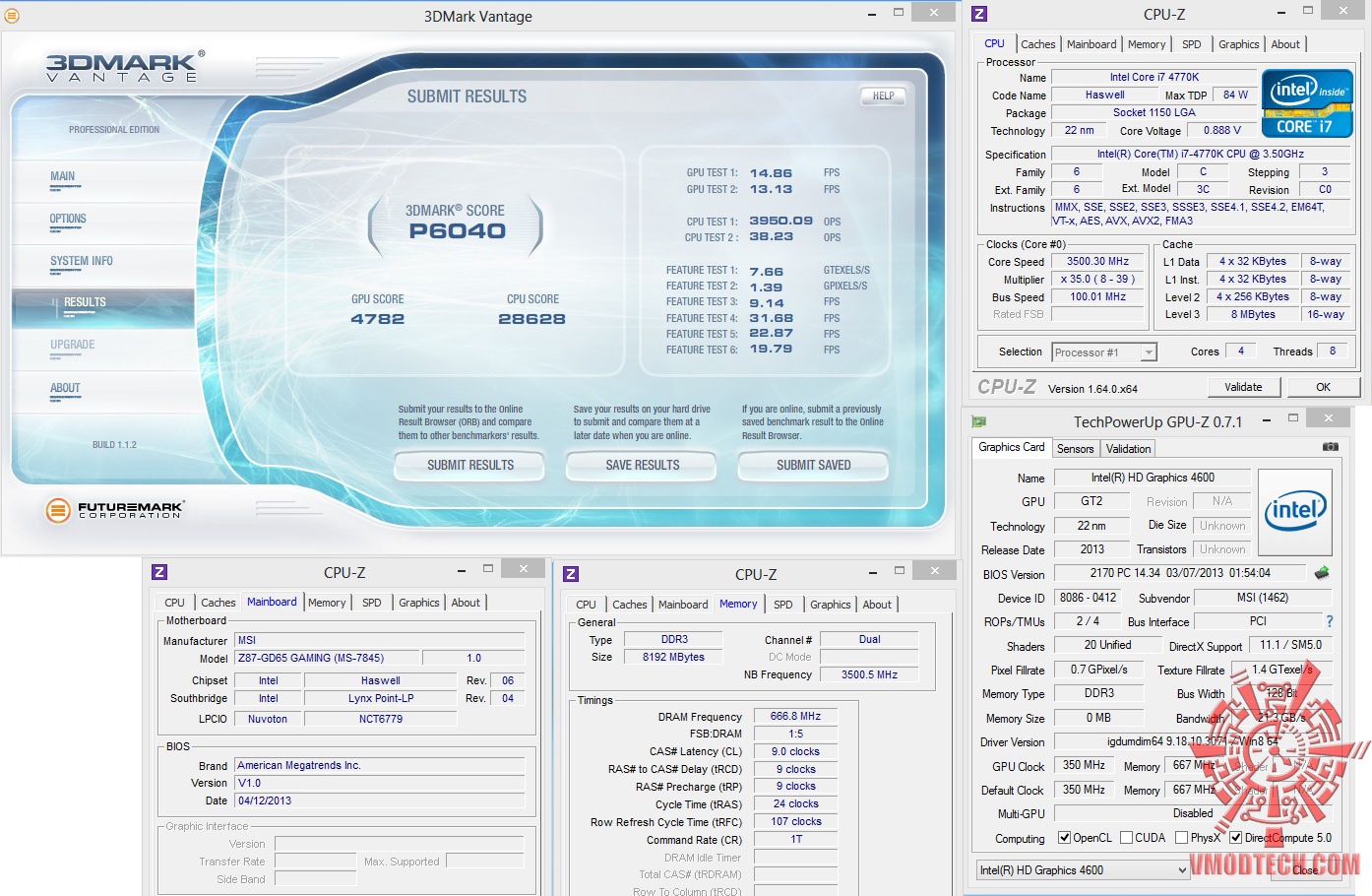Click the camera screenshot icon in GPU-Z
The image size is (1372, 896).
tap(1331, 446)
